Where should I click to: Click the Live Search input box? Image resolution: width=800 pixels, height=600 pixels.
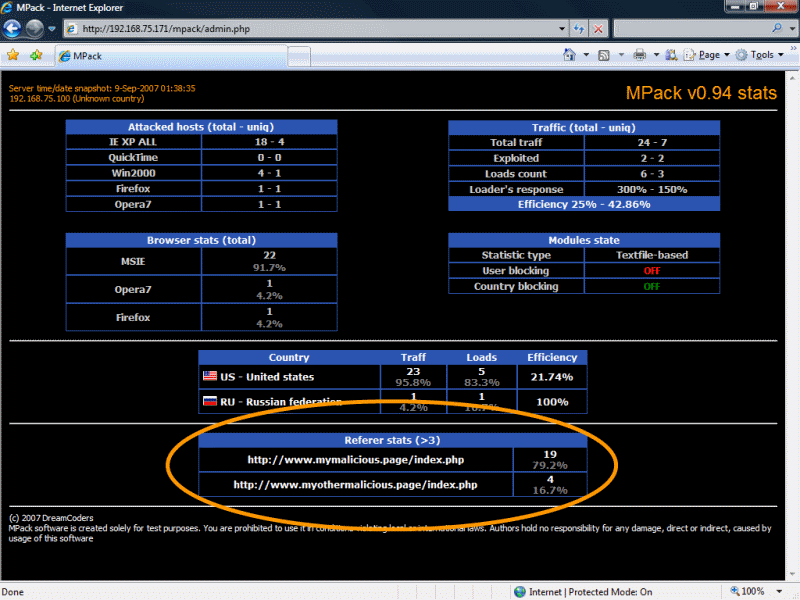tap(693, 29)
